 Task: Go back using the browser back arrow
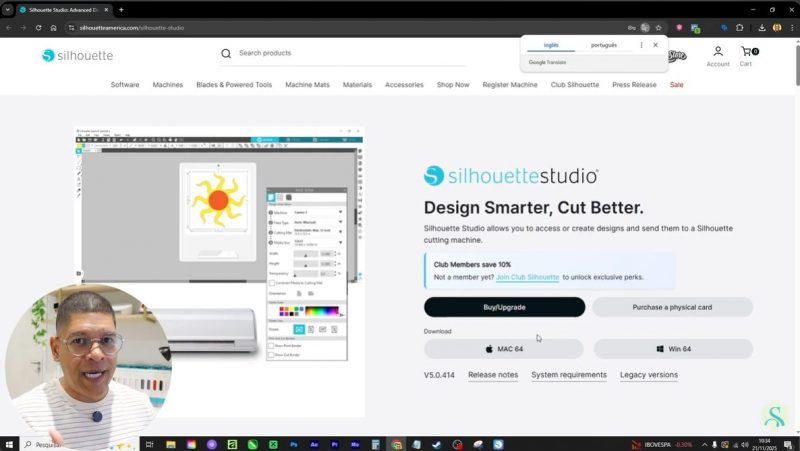[x=9, y=28]
